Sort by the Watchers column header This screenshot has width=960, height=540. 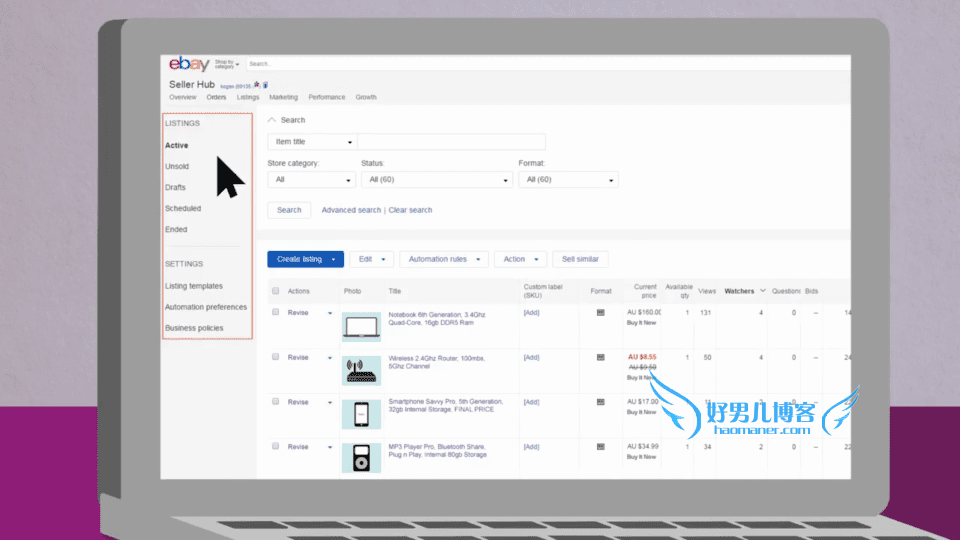coord(739,291)
